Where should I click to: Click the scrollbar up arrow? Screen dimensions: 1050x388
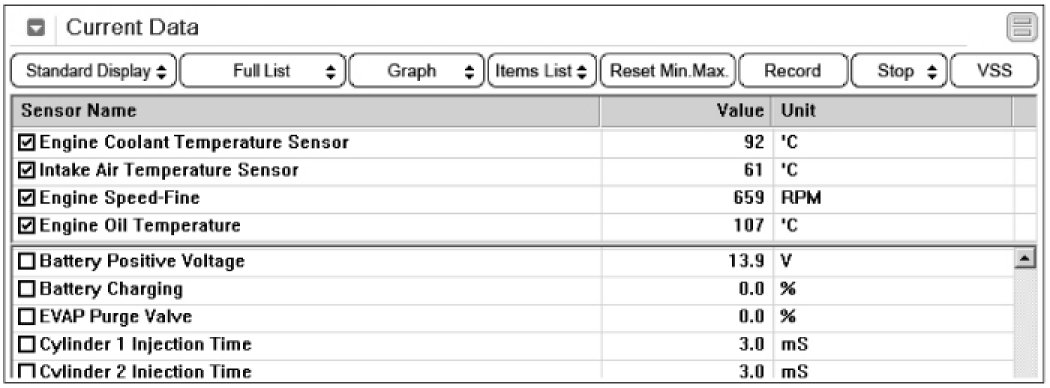1023,259
